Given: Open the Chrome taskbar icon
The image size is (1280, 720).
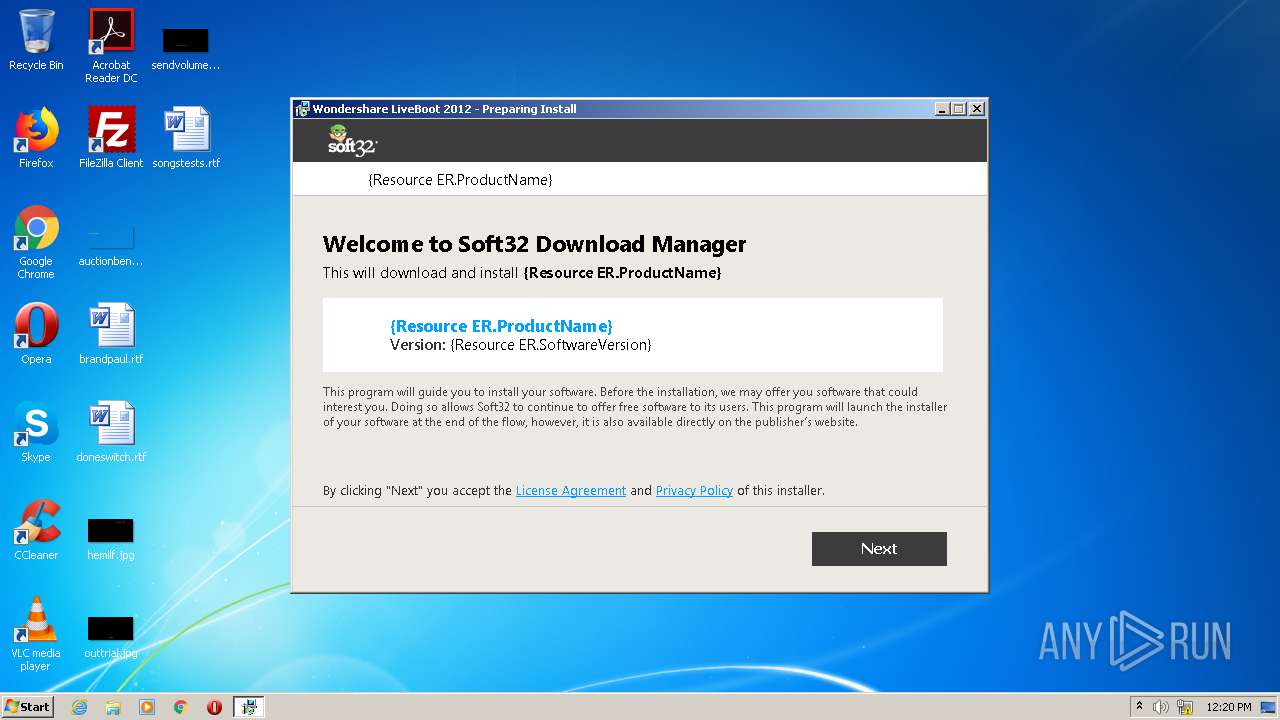Looking at the screenshot, I should tap(181, 707).
